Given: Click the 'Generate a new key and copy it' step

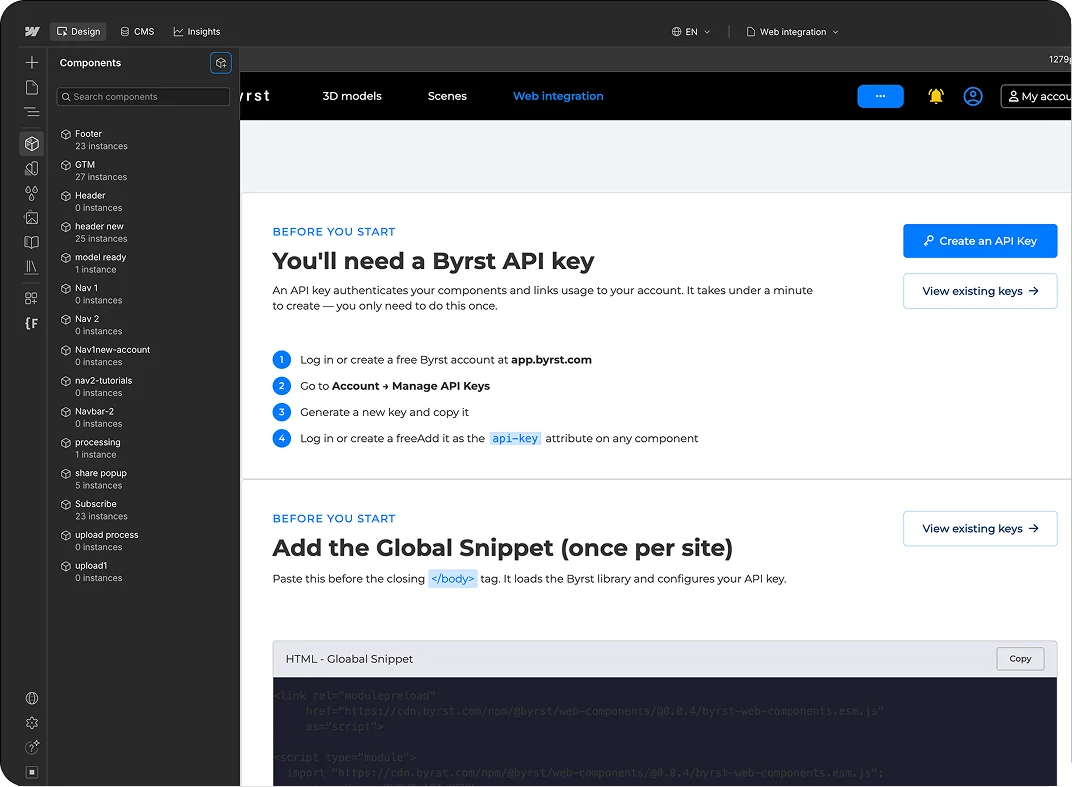Looking at the screenshot, I should [x=384, y=412].
